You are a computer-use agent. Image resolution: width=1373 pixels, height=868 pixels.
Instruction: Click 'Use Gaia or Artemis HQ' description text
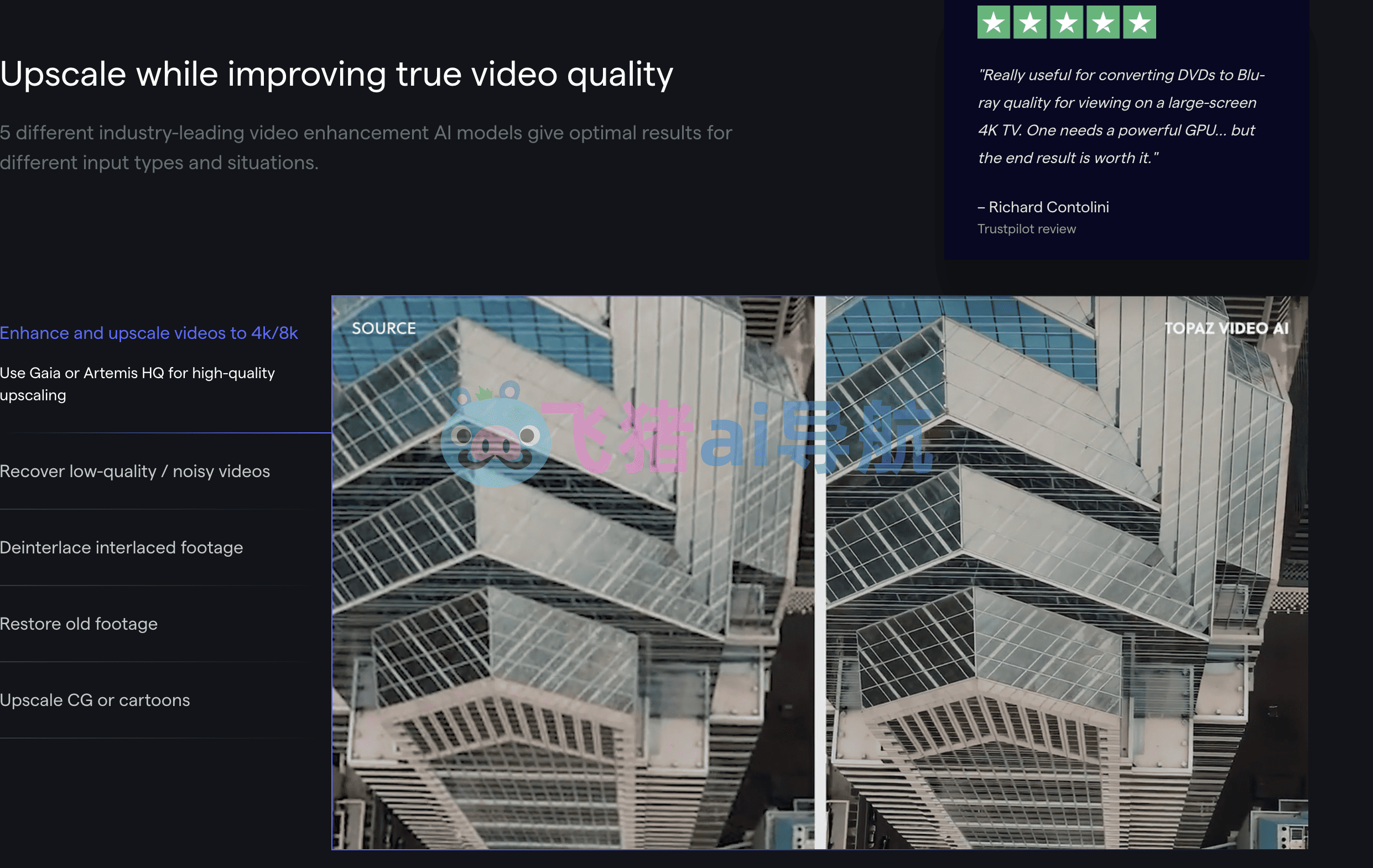pyautogui.click(x=137, y=384)
